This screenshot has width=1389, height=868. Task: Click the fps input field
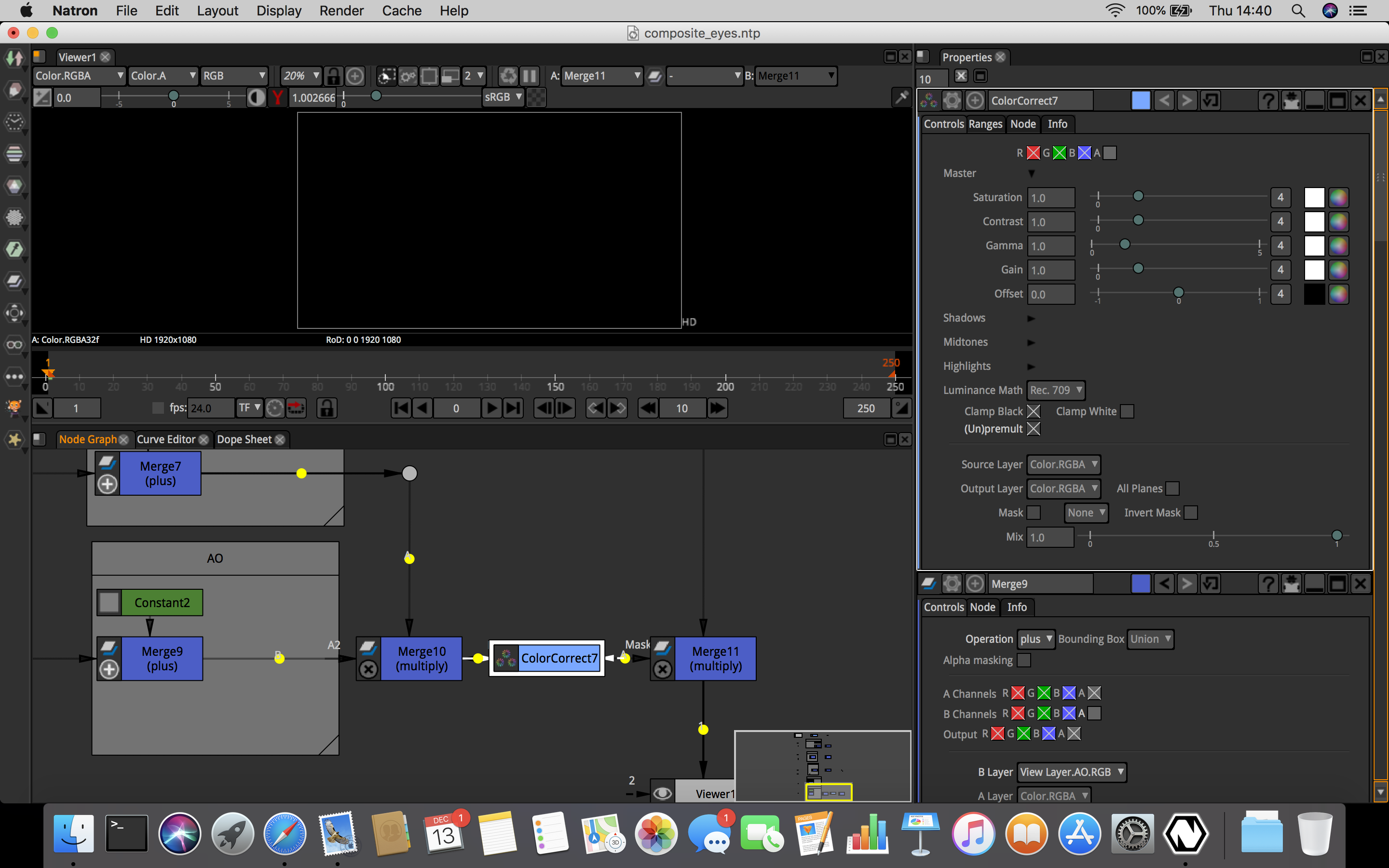click(x=211, y=408)
